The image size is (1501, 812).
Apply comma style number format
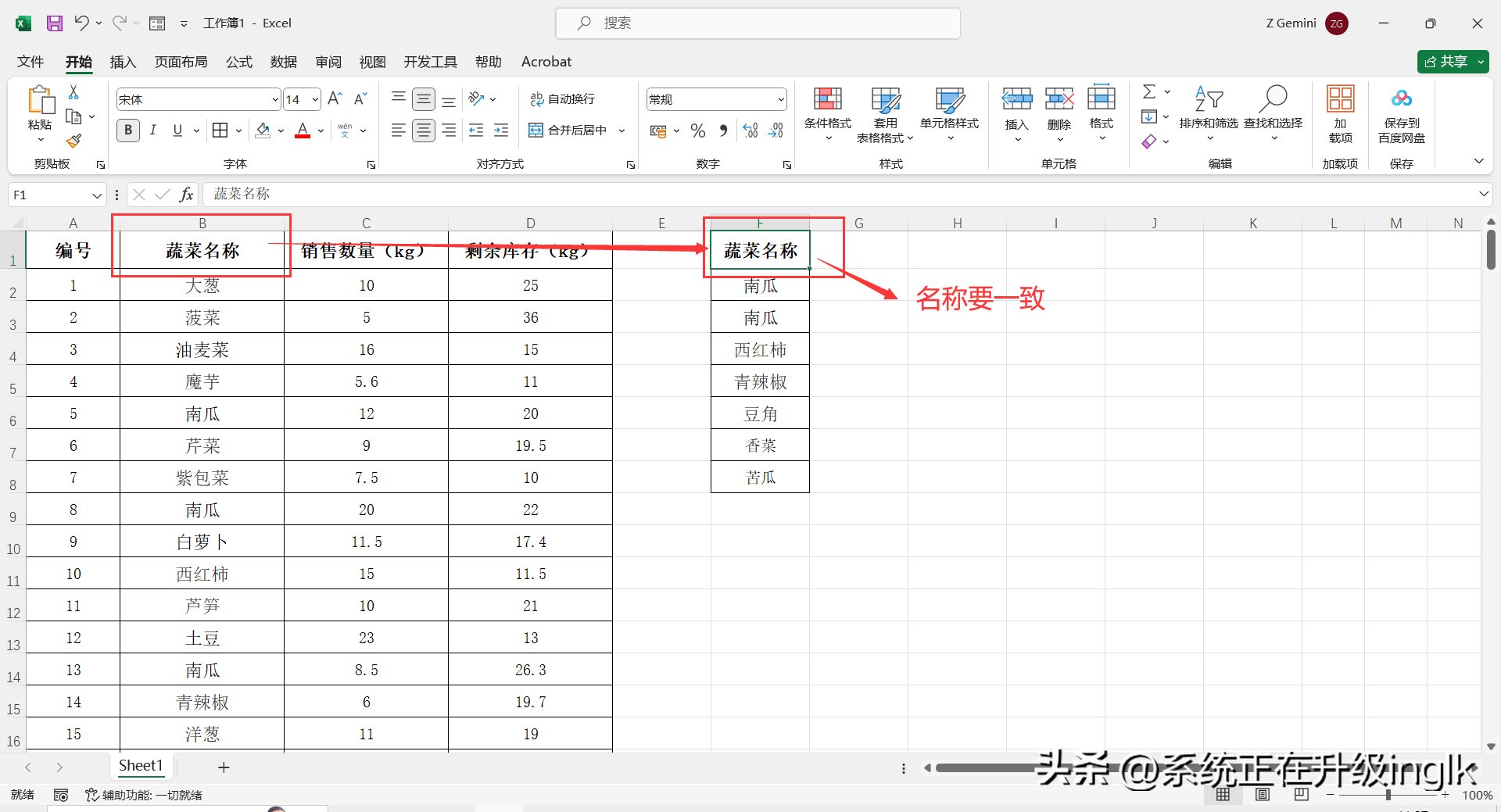click(724, 131)
